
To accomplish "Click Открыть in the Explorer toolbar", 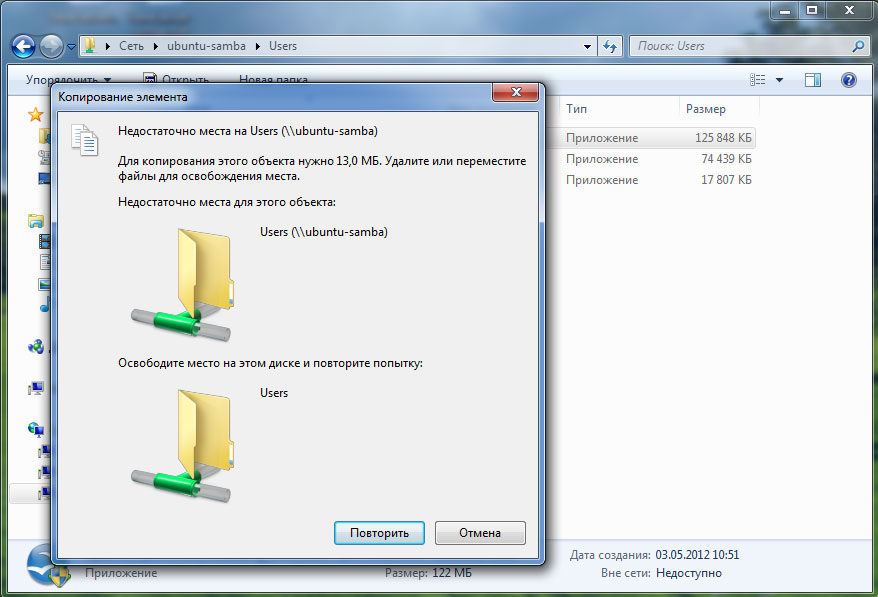I will (x=176, y=80).
